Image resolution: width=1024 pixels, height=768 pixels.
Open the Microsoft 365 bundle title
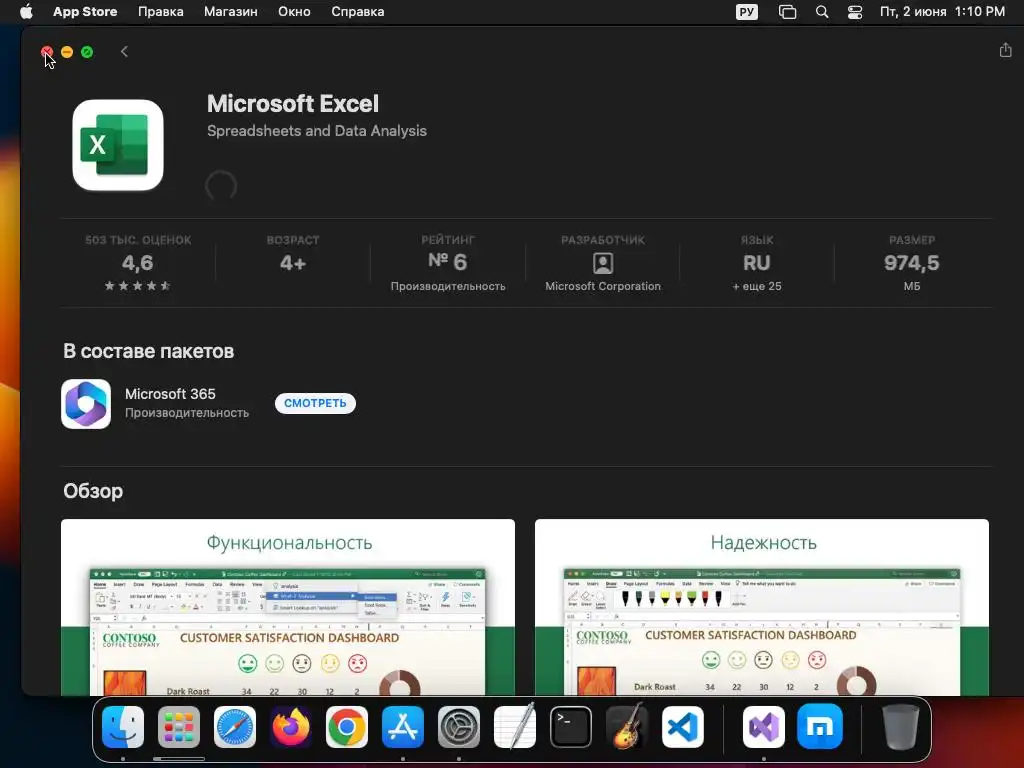click(170, 394)
